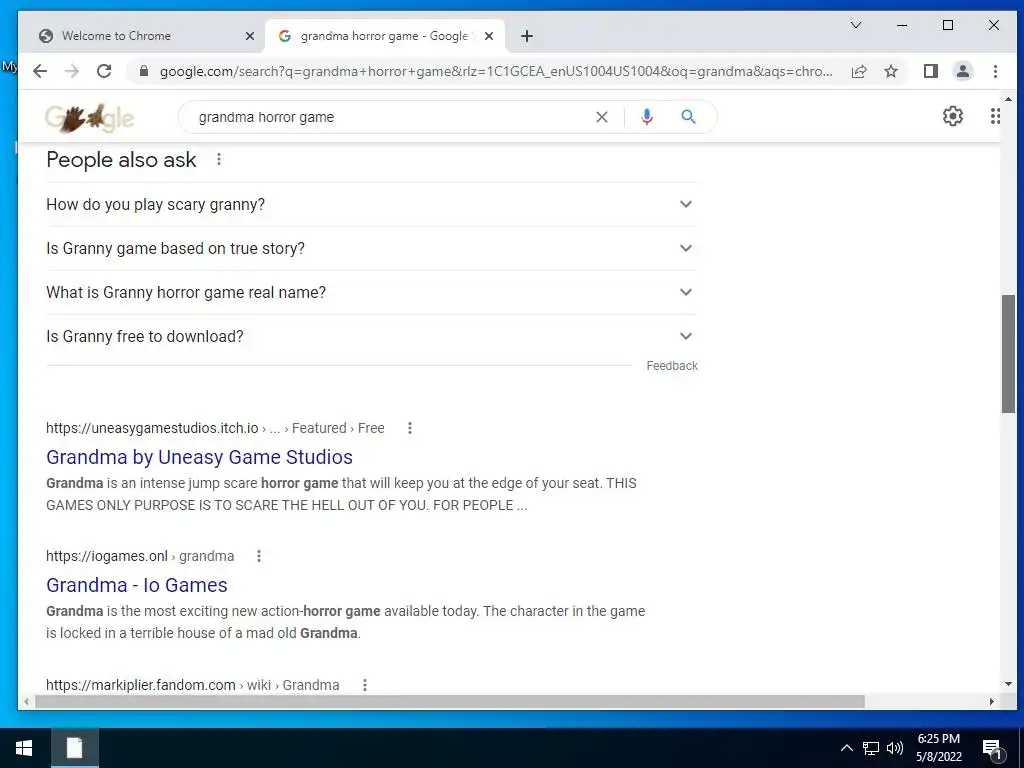Viewport: 1024px width, 768px height.
Task: Click the horizontal scrollbar thumb
Action: (x=450, y=701)
